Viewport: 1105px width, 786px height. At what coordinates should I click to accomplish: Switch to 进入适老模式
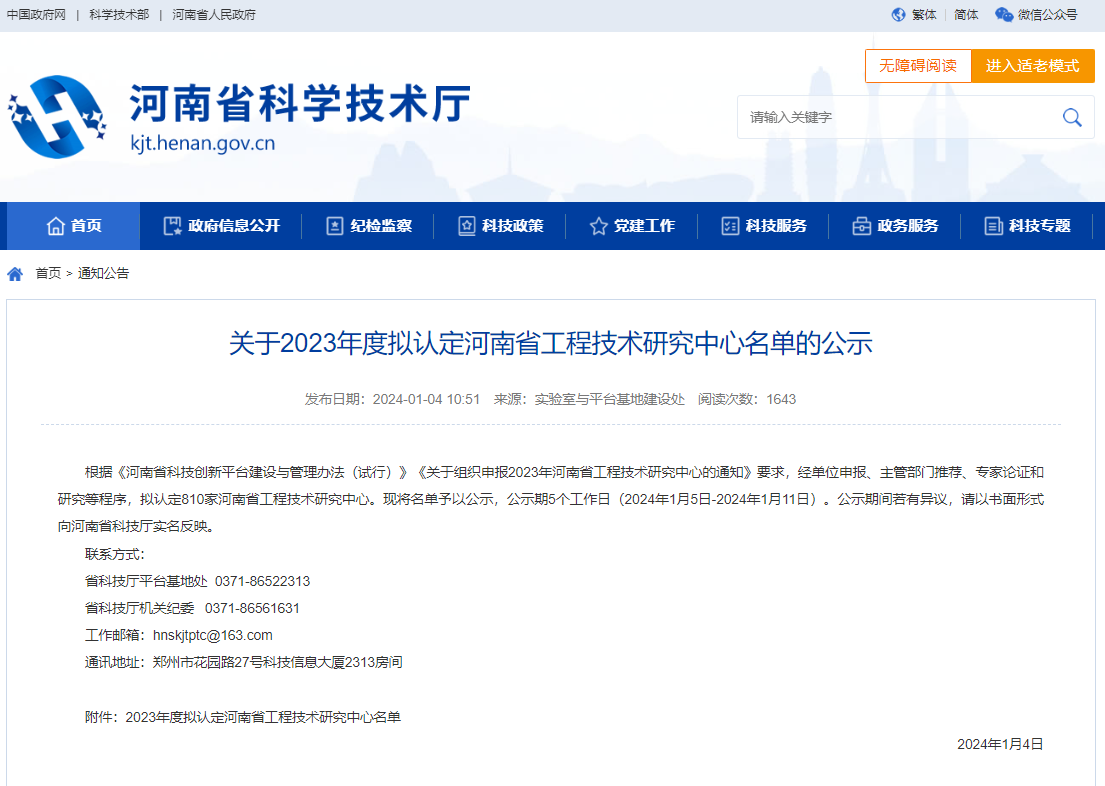1032,66
